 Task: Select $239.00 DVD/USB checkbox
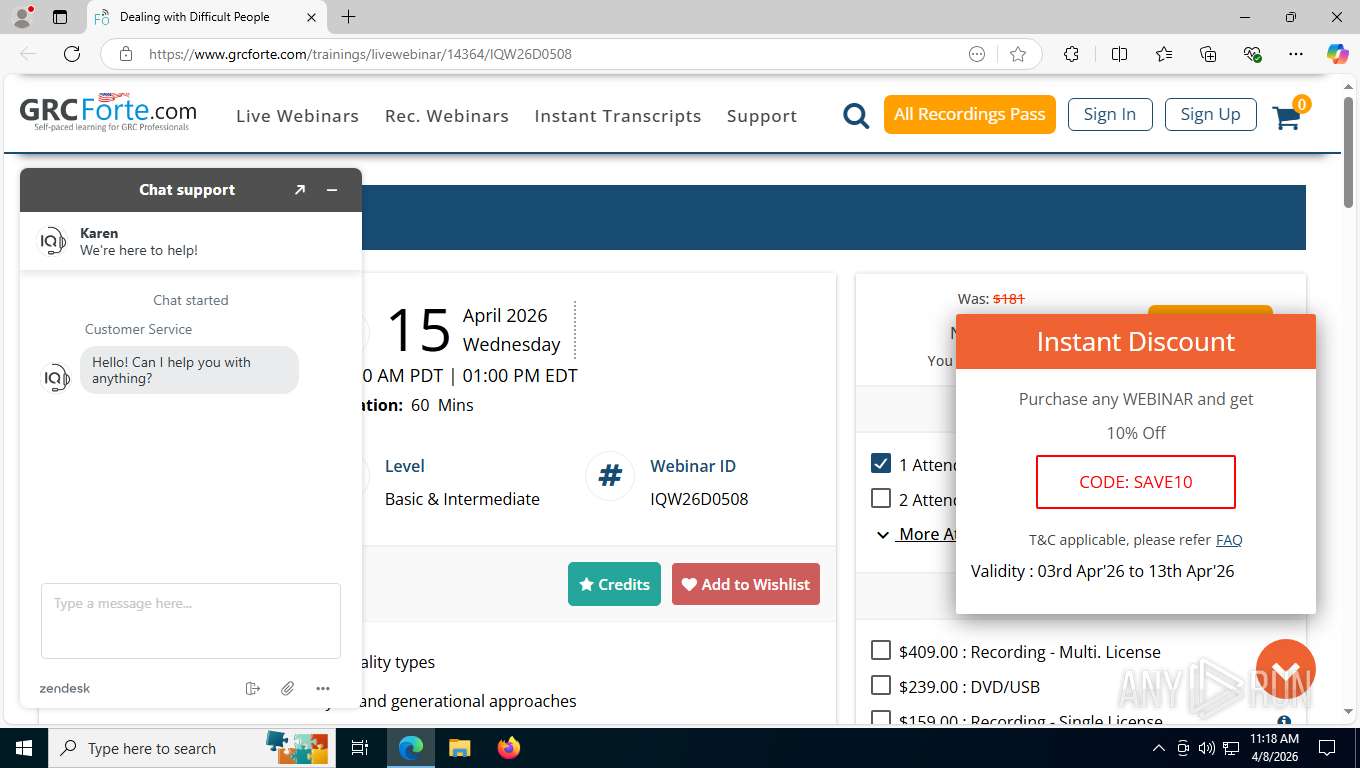[x=881, y=686]
